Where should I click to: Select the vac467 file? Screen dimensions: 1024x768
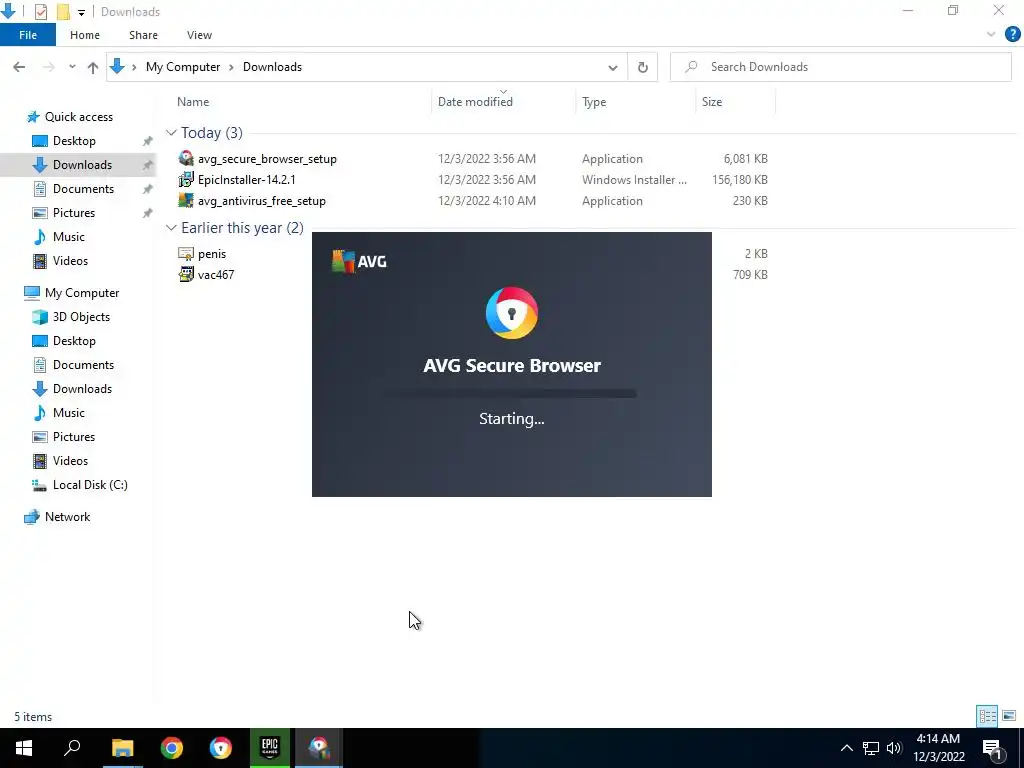pyautogui.click(x=216, y=274)
